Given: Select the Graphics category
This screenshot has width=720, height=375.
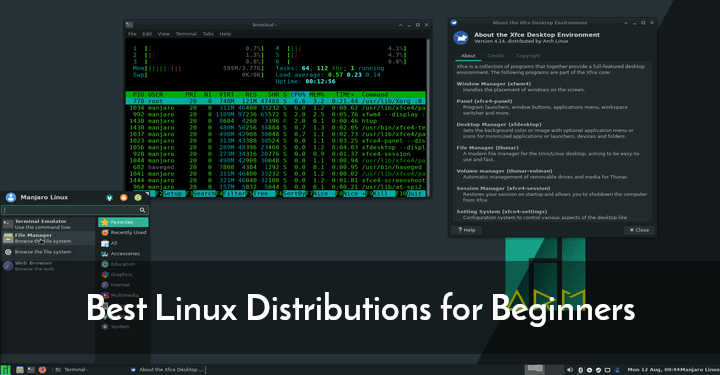Looking at the screenshot, I should tap(123, 274).
